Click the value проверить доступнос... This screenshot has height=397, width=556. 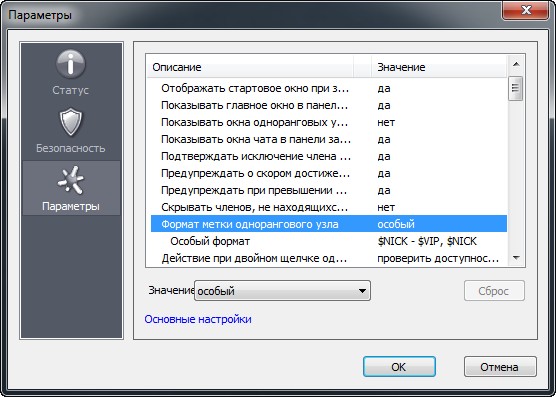438,258
